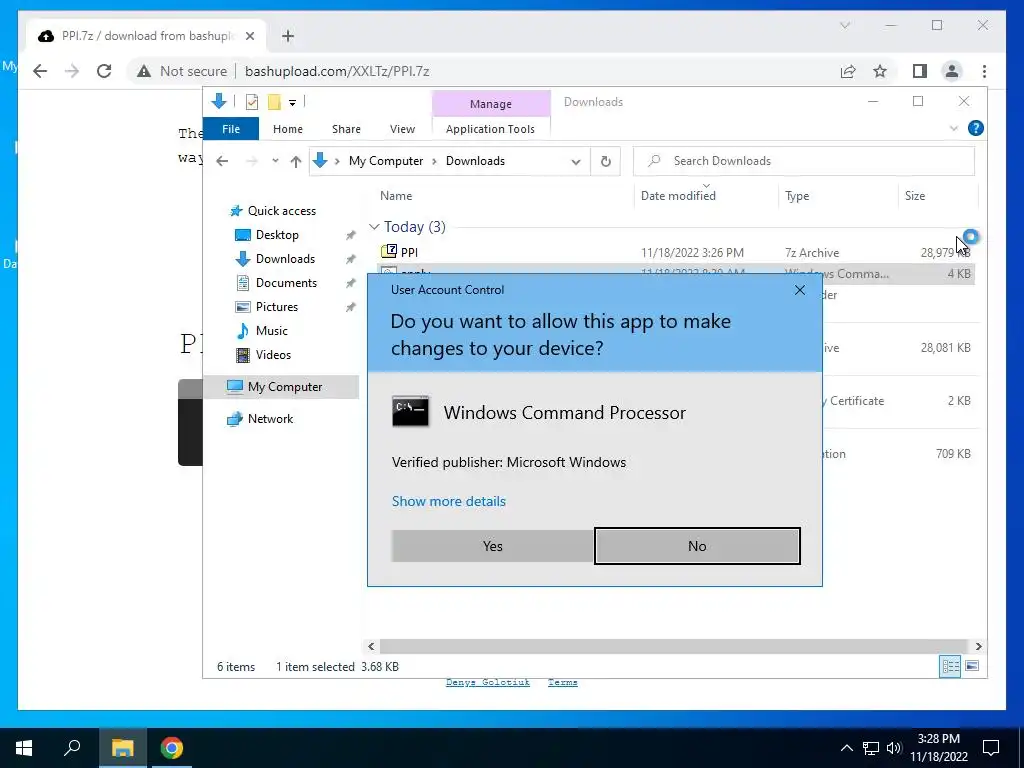Select Quick access in navigation pane
Screen dimensions: 1024x768
point(281,211)
